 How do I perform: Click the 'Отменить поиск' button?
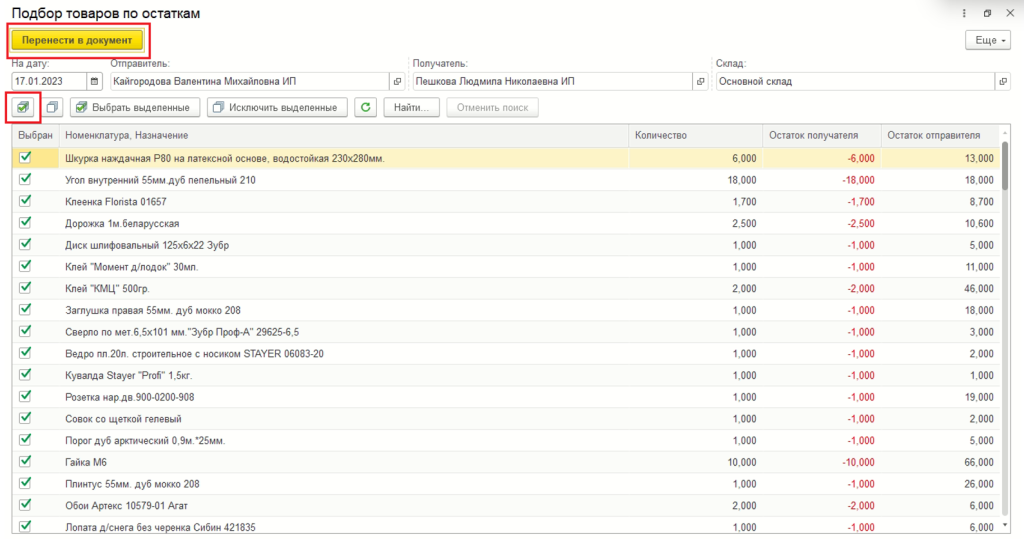492,107
